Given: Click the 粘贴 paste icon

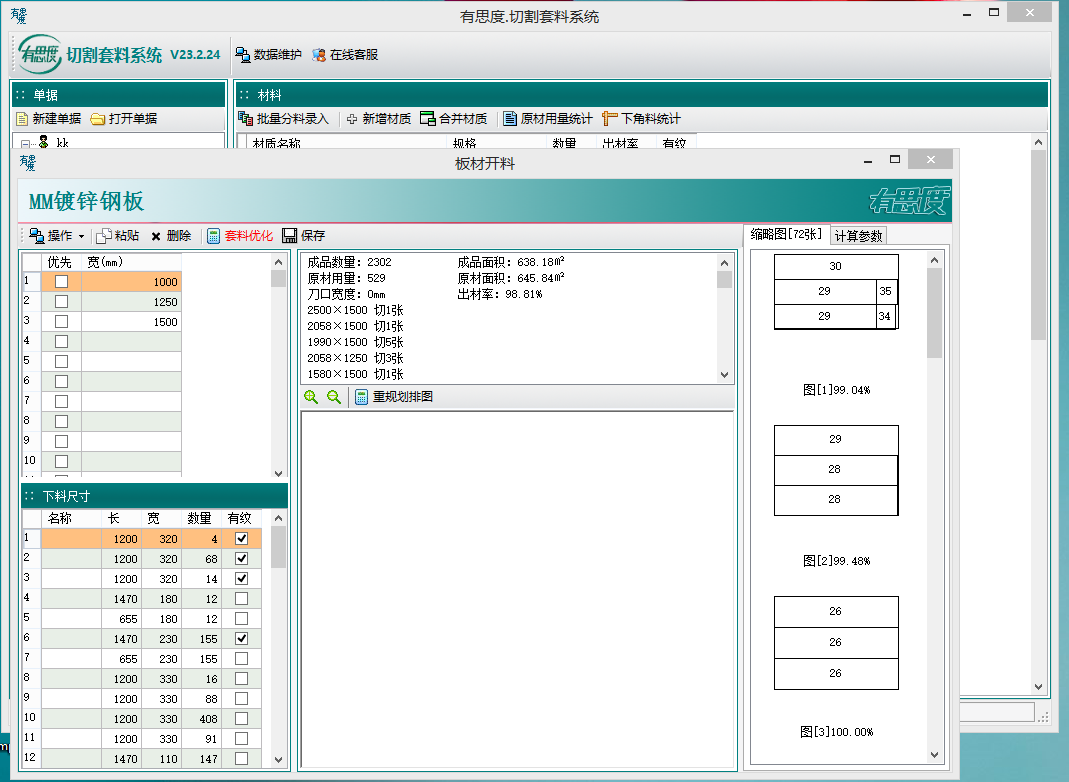Looking at the screenshot, I should [x=103, y=236].
